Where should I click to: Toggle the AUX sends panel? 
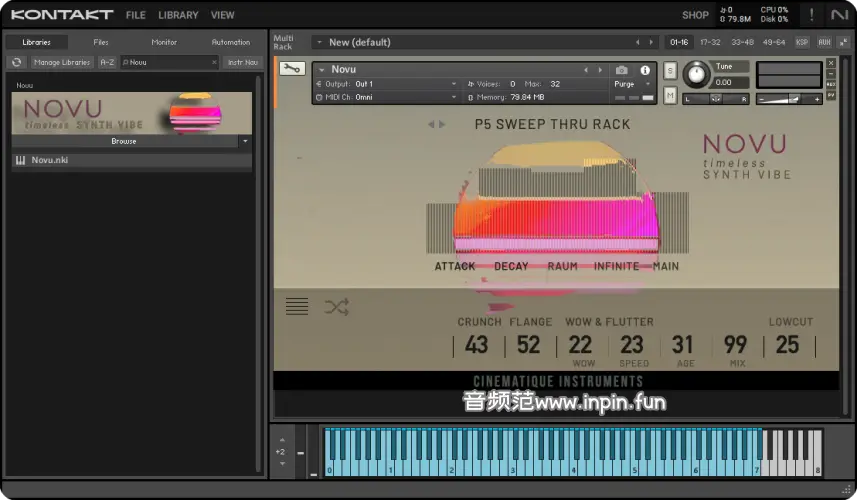coord(824,42)
